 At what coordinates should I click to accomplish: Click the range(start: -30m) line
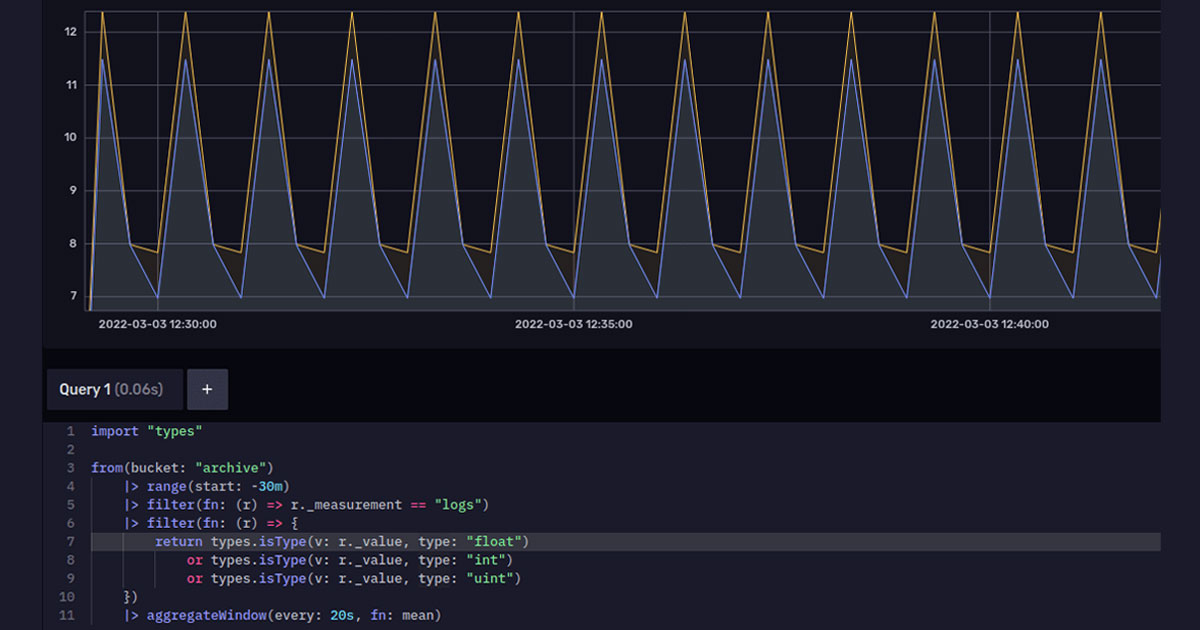tap(206, 486)
